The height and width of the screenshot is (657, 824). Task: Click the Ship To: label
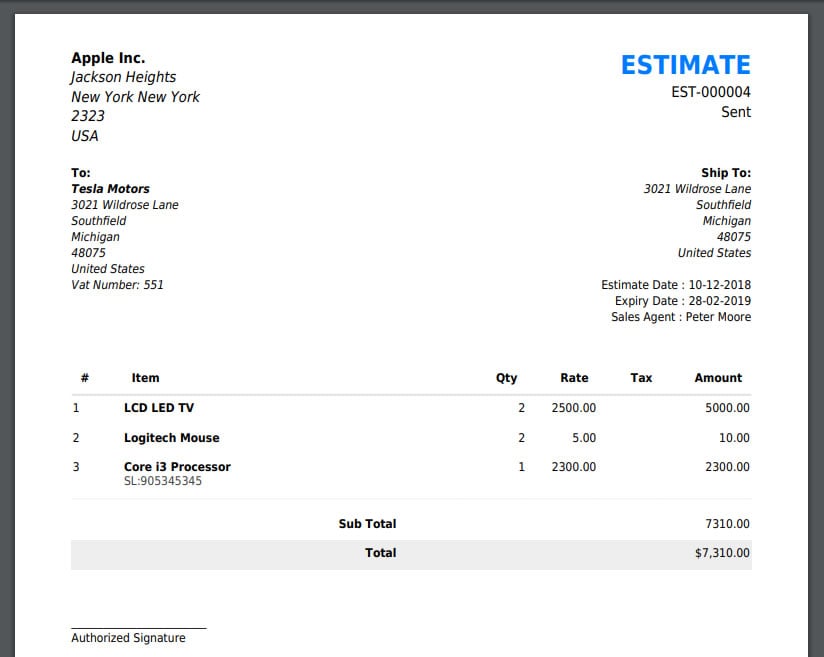point(726,173)
